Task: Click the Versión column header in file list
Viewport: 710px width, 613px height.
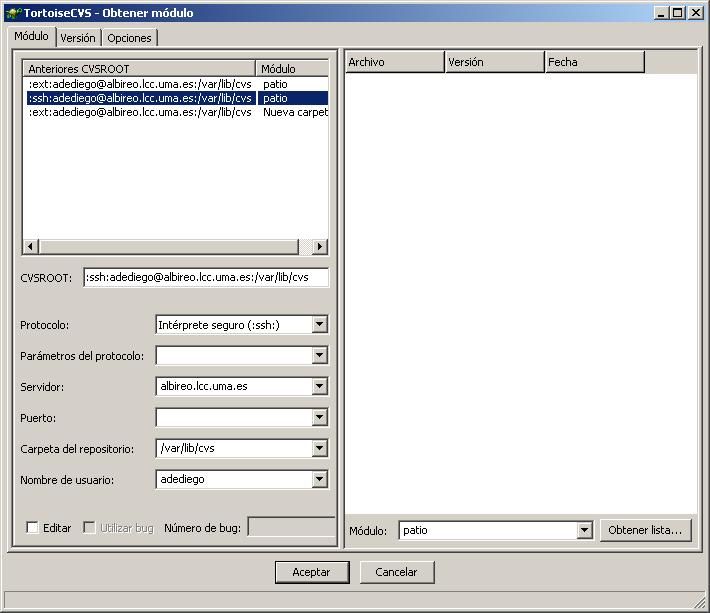Action: [495, 62]
